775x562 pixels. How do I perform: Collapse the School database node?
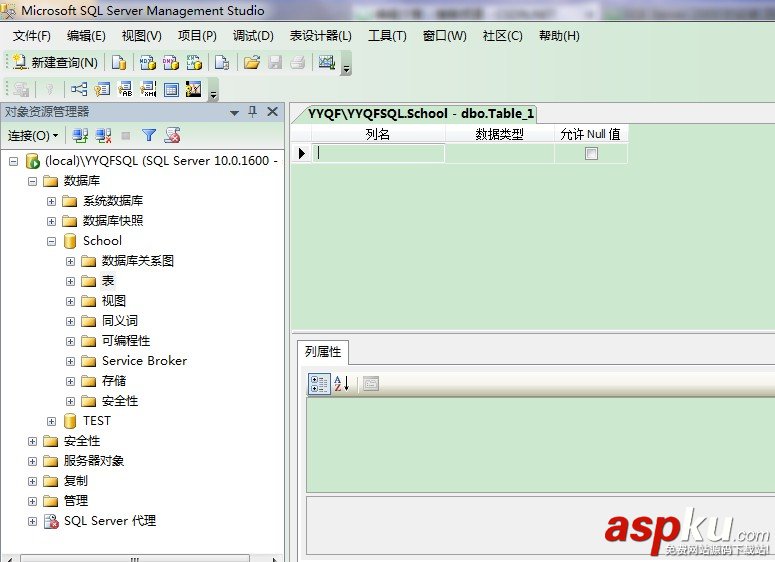click(x=51, y=241)
